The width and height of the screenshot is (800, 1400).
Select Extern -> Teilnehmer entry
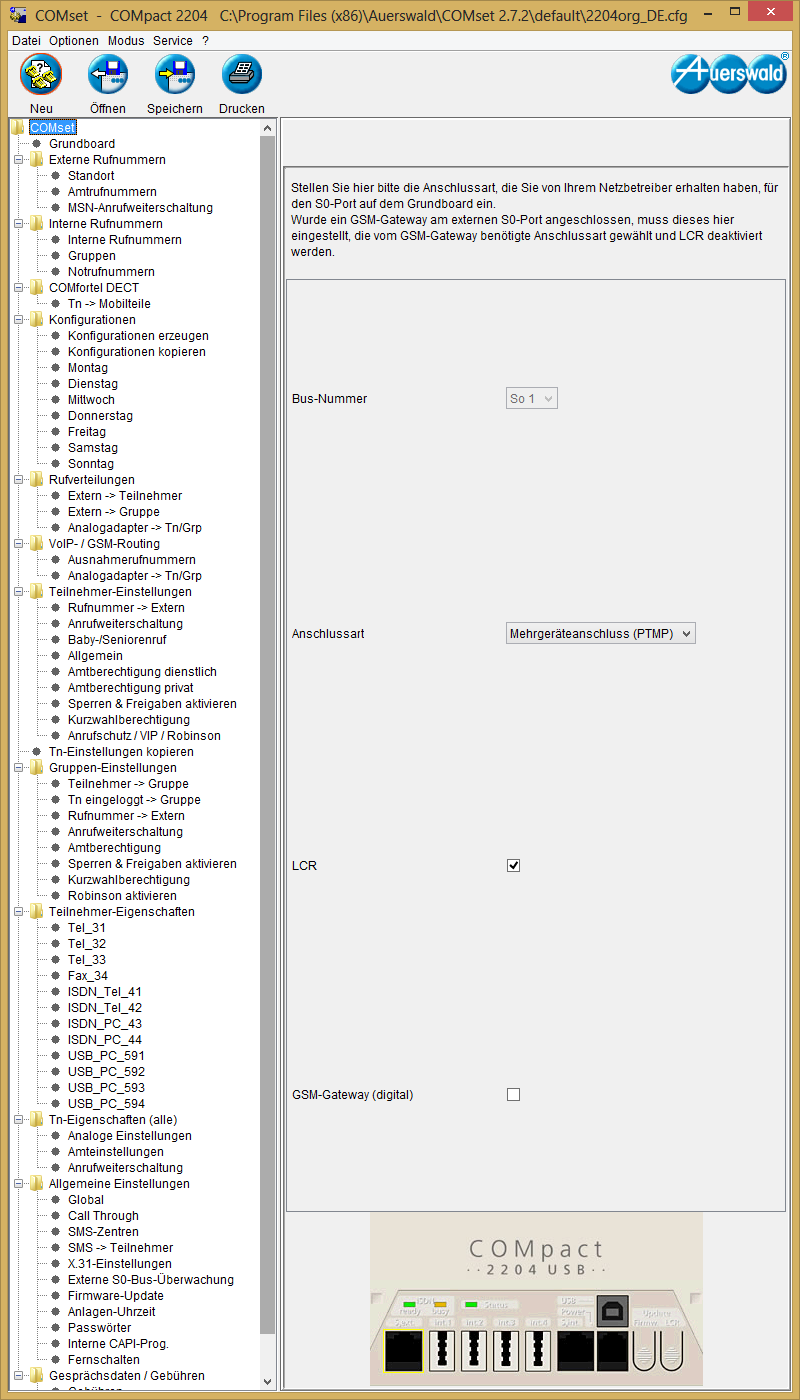[x=125, y=496]
